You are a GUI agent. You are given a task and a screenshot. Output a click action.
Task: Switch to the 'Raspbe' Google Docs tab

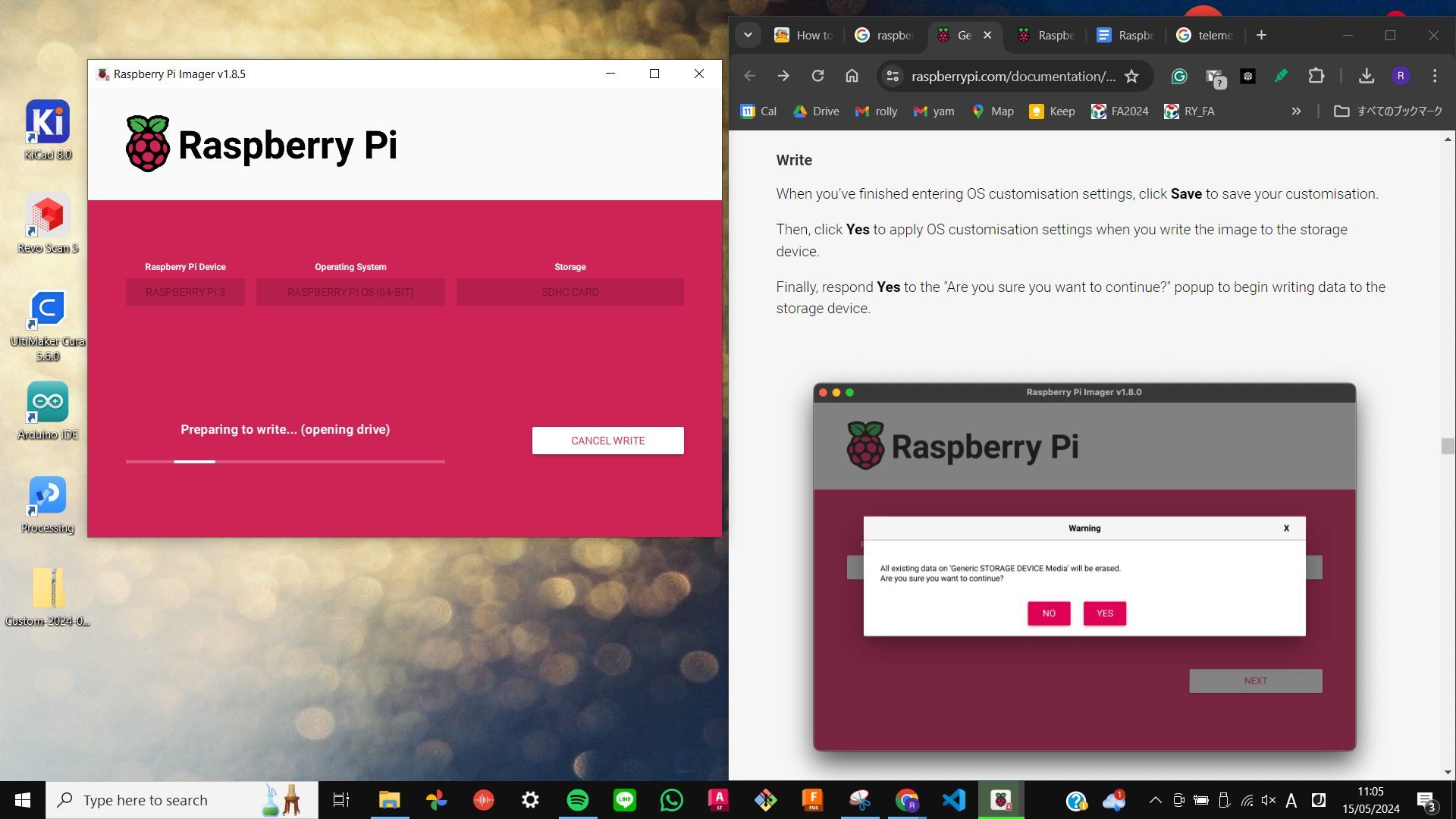point(1127,35)
